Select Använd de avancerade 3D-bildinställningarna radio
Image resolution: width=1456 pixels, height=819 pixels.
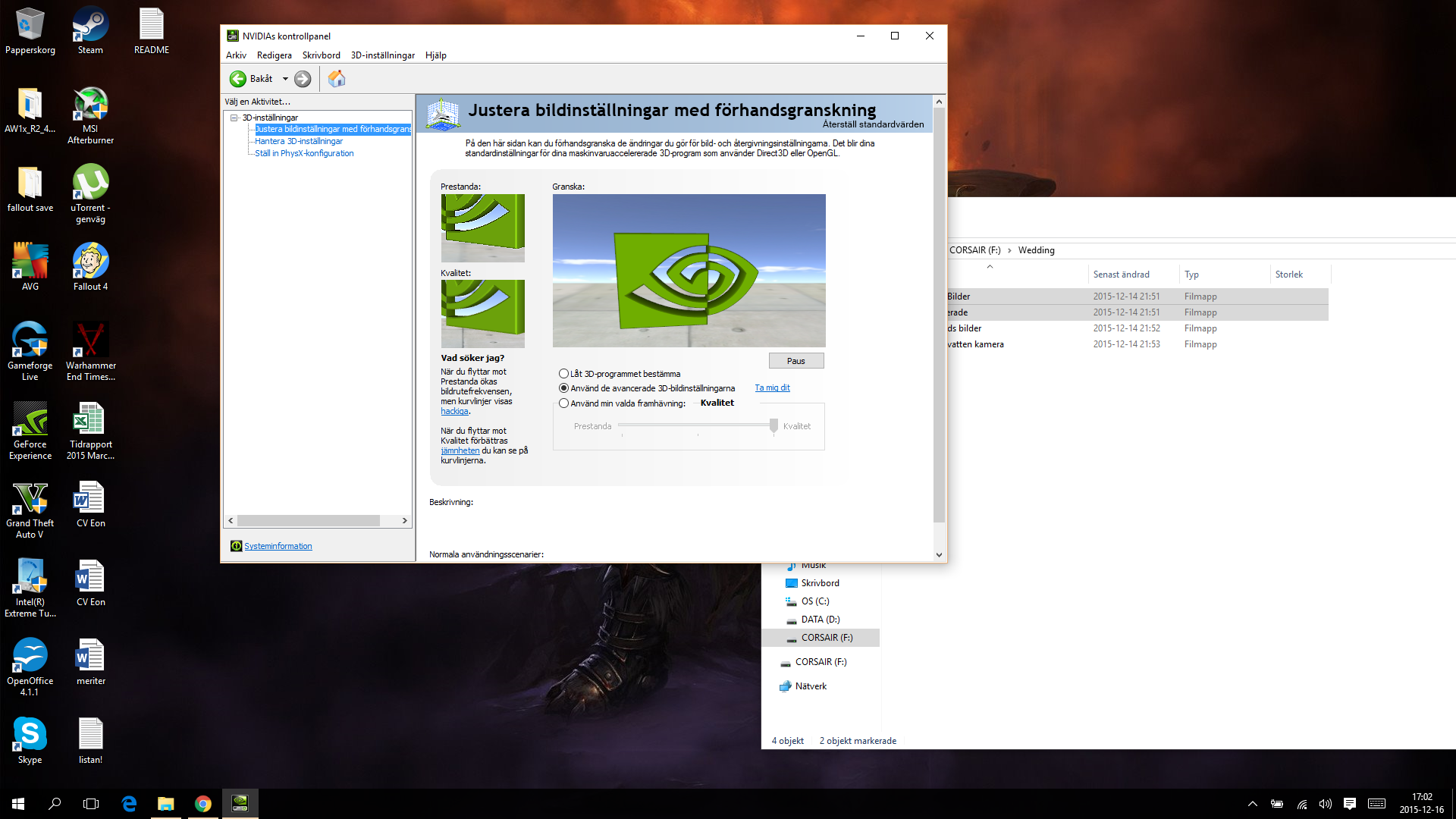pyautogui.click(x=563, y=388)
